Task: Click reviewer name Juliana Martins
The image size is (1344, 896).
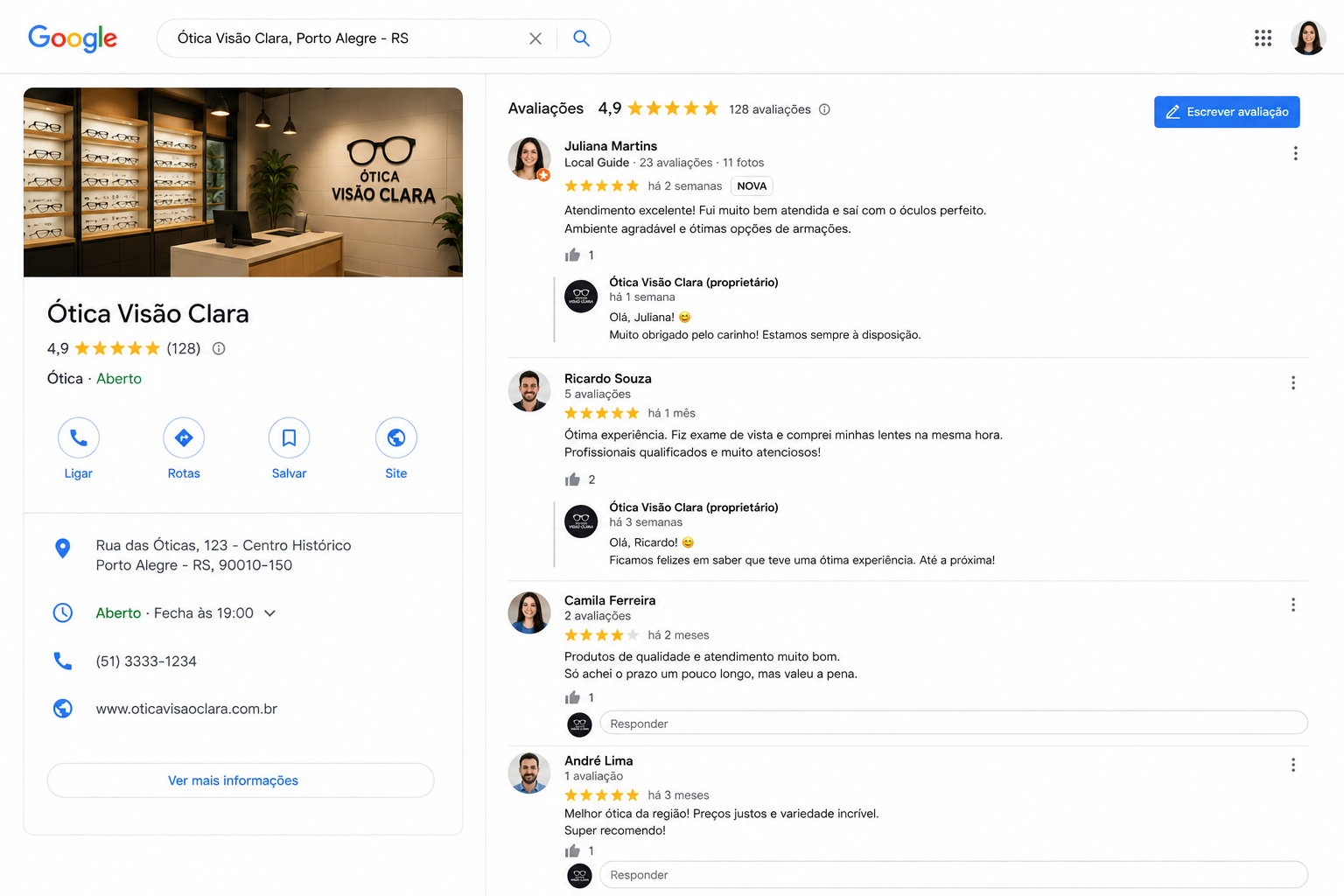Action: [611, 146]
